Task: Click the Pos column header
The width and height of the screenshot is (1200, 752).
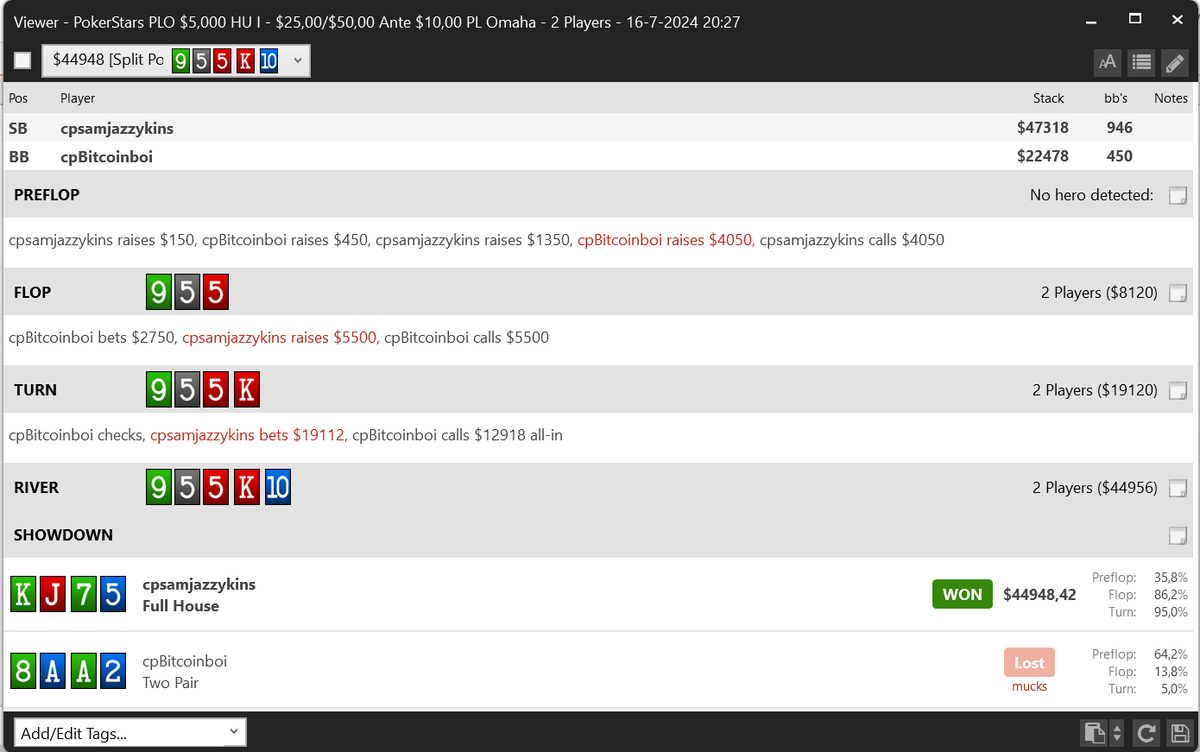Action: pos(18,98)
